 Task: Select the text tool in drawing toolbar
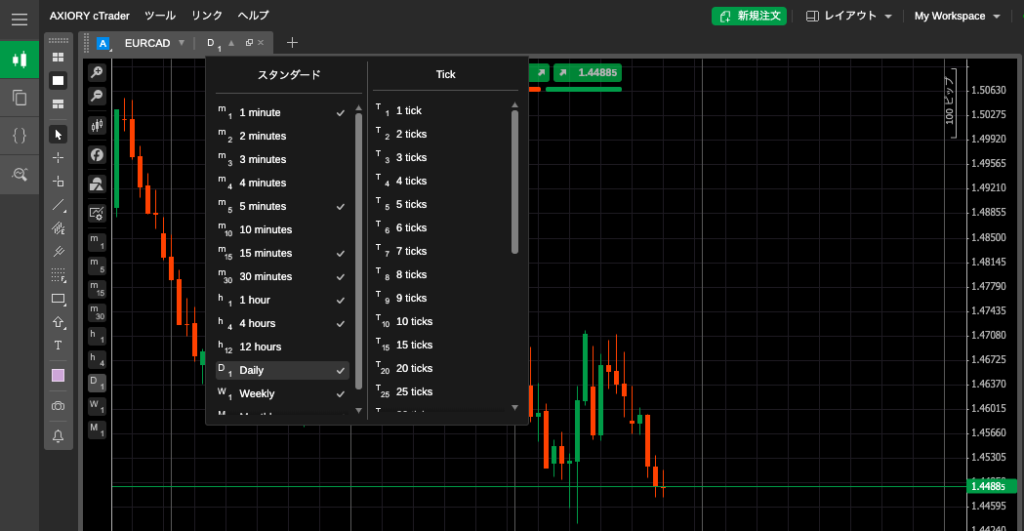[58, 345]
